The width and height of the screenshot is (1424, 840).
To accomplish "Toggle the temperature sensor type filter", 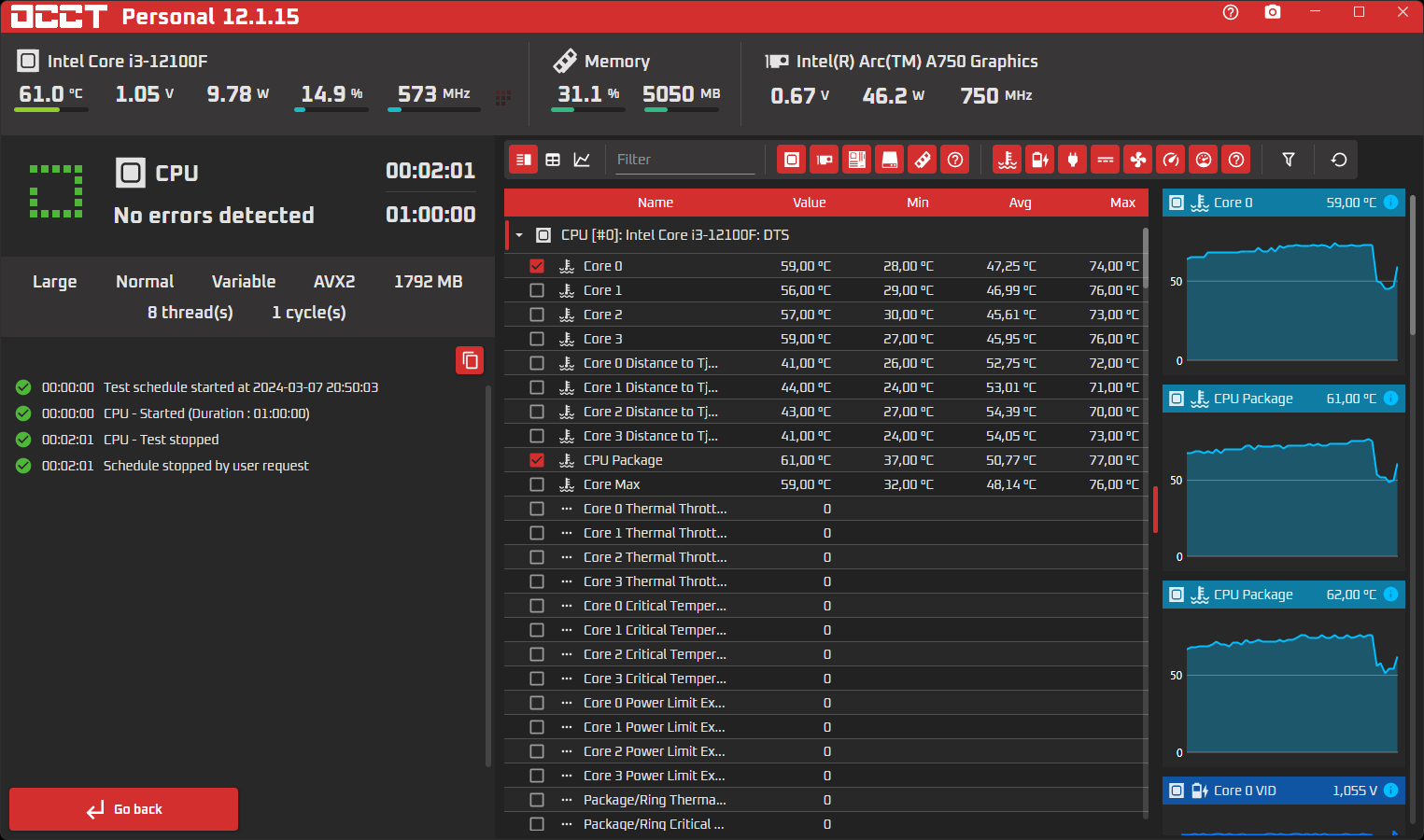I will [1008, 160].
